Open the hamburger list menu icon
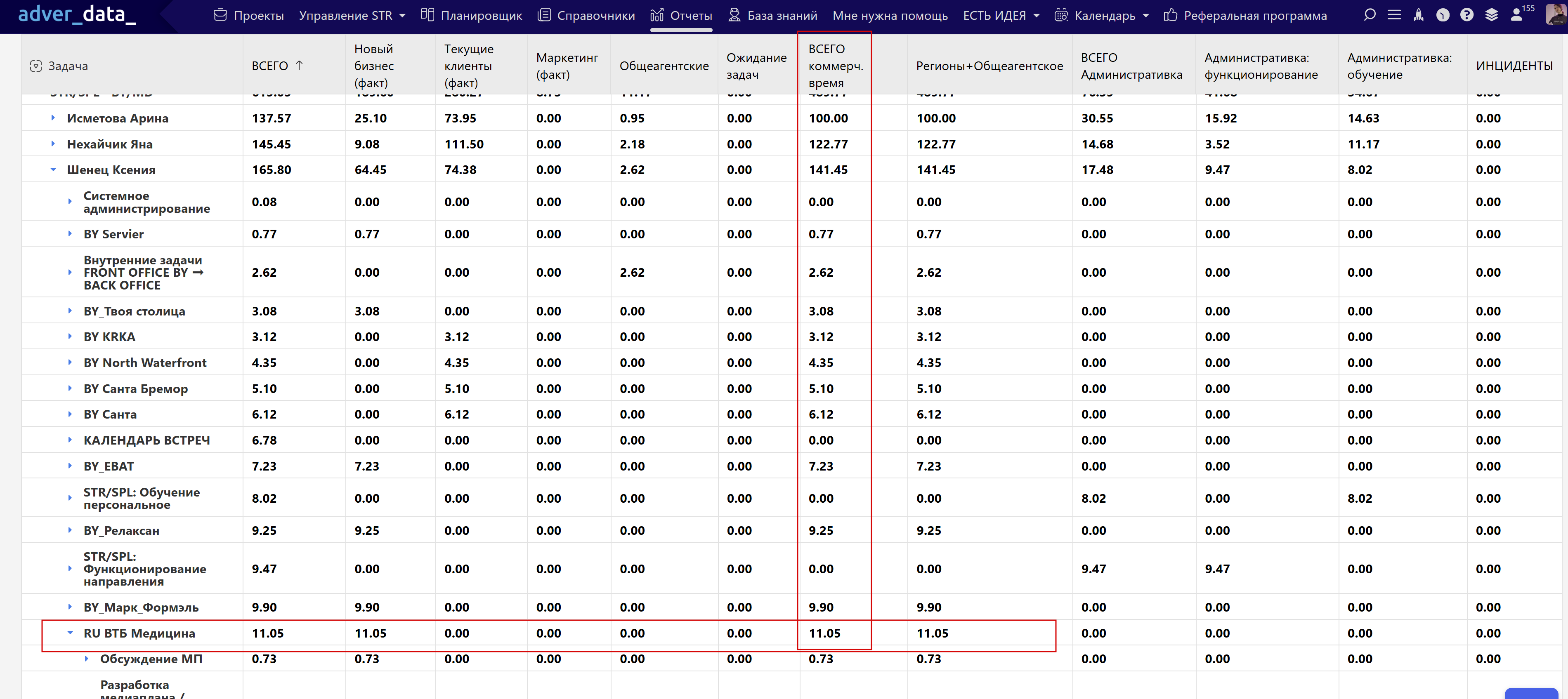Viewport: 1568px width, 699px height. tap(1394, 15)
